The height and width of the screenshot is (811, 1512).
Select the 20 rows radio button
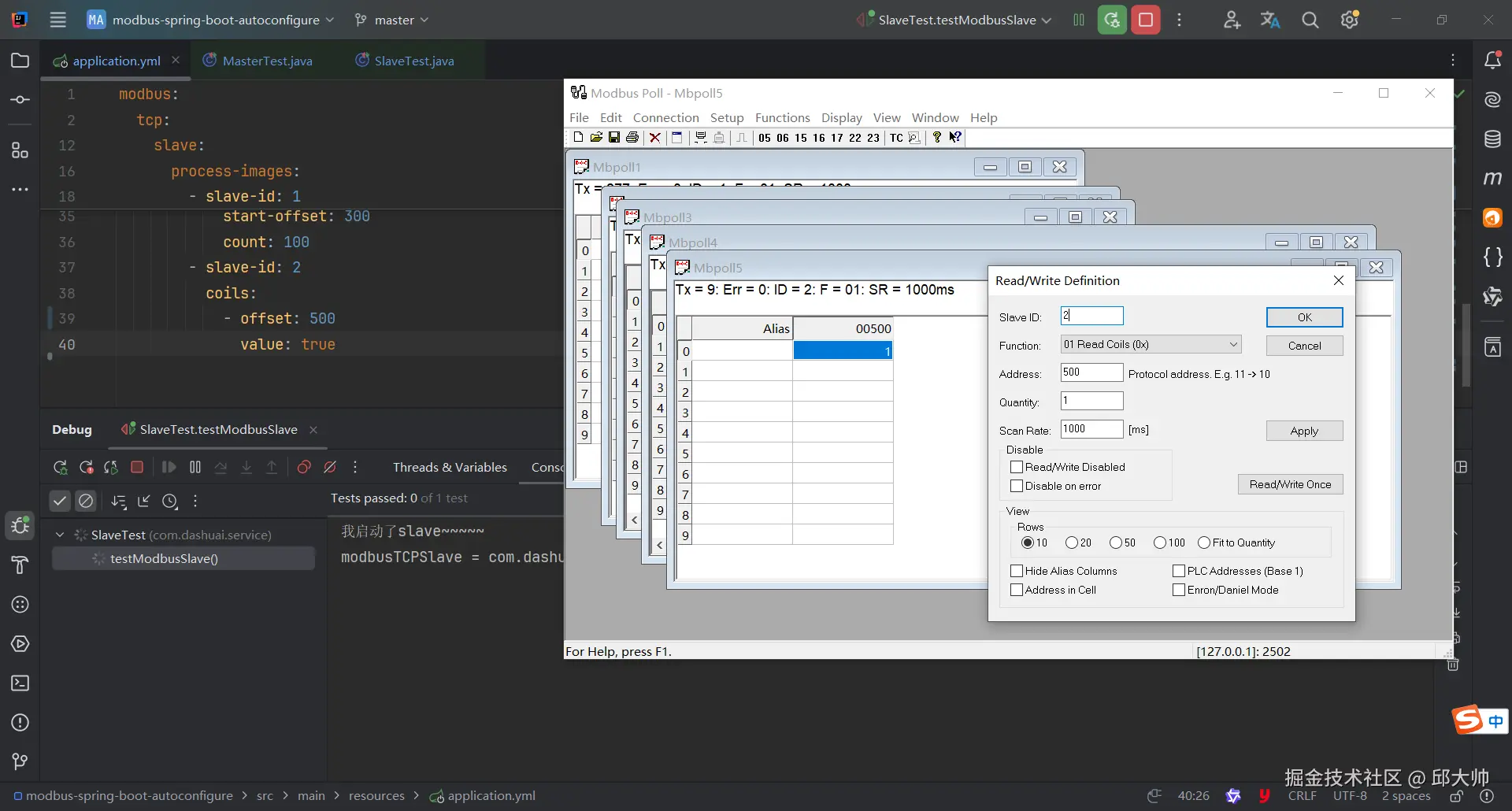coord(1071,543)
